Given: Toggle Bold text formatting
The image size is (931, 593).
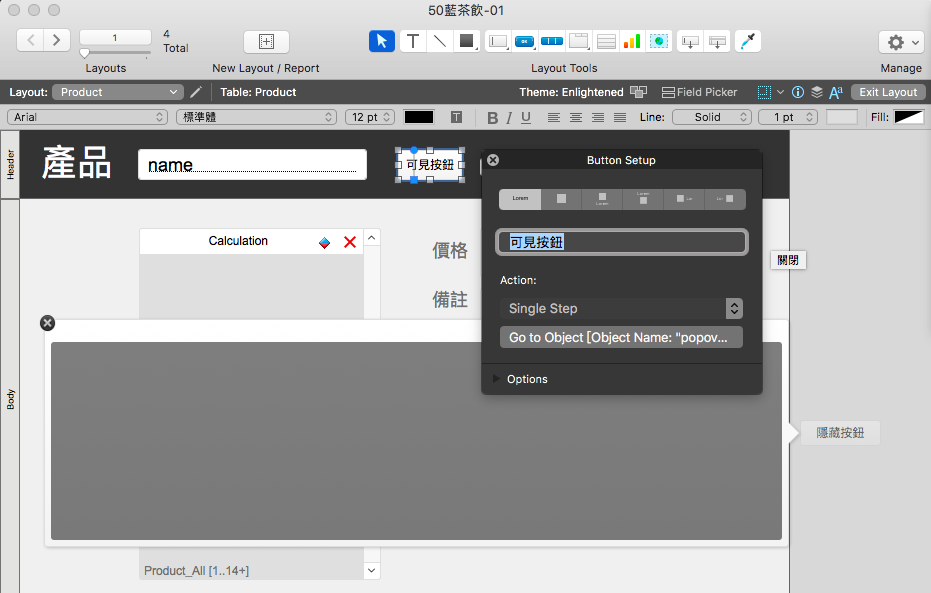Looking at the screenshot, I should coord(492,118).
